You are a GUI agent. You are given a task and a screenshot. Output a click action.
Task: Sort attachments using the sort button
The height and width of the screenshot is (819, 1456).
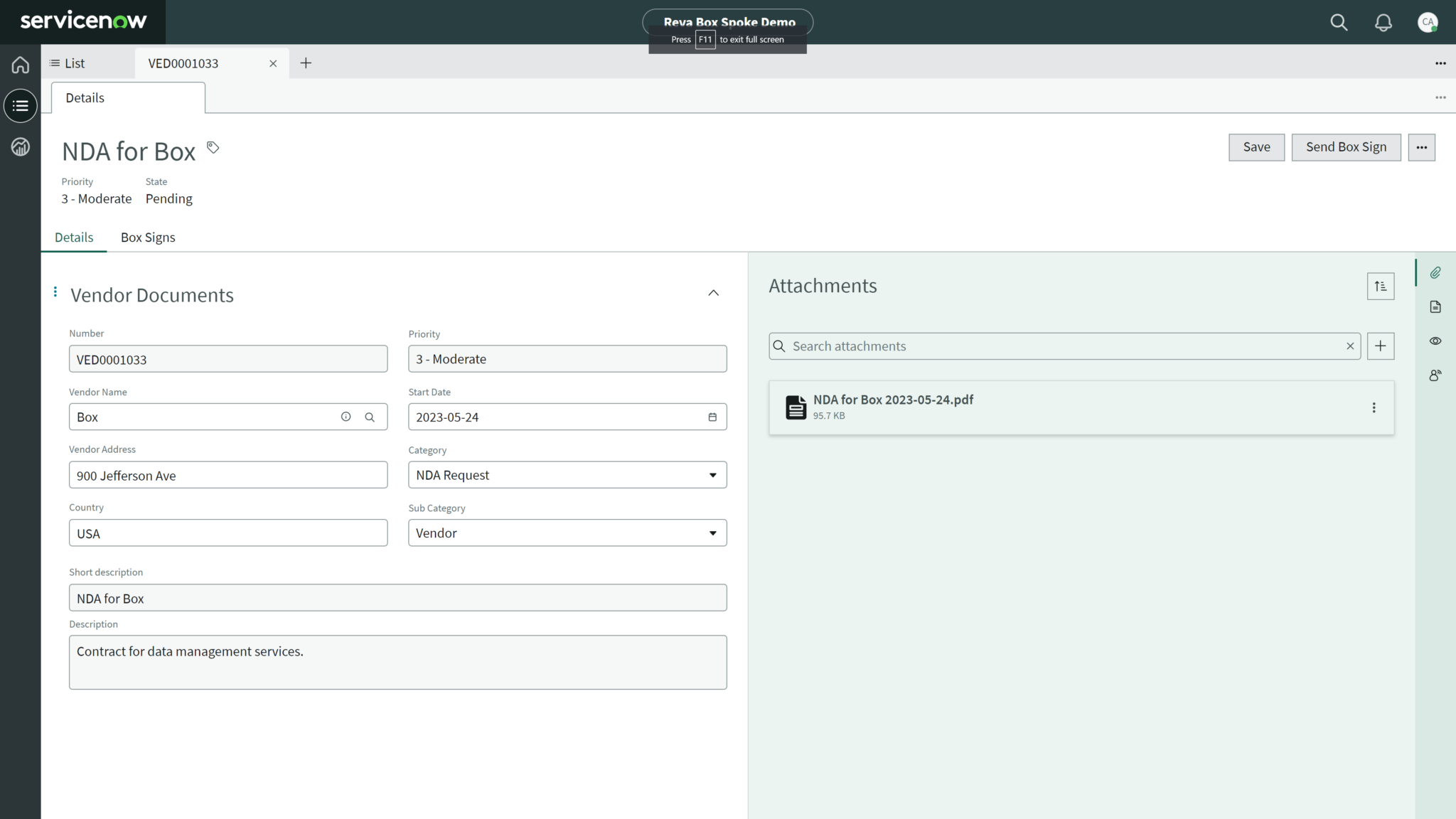pyautogui.click(x=1380, y=287)
